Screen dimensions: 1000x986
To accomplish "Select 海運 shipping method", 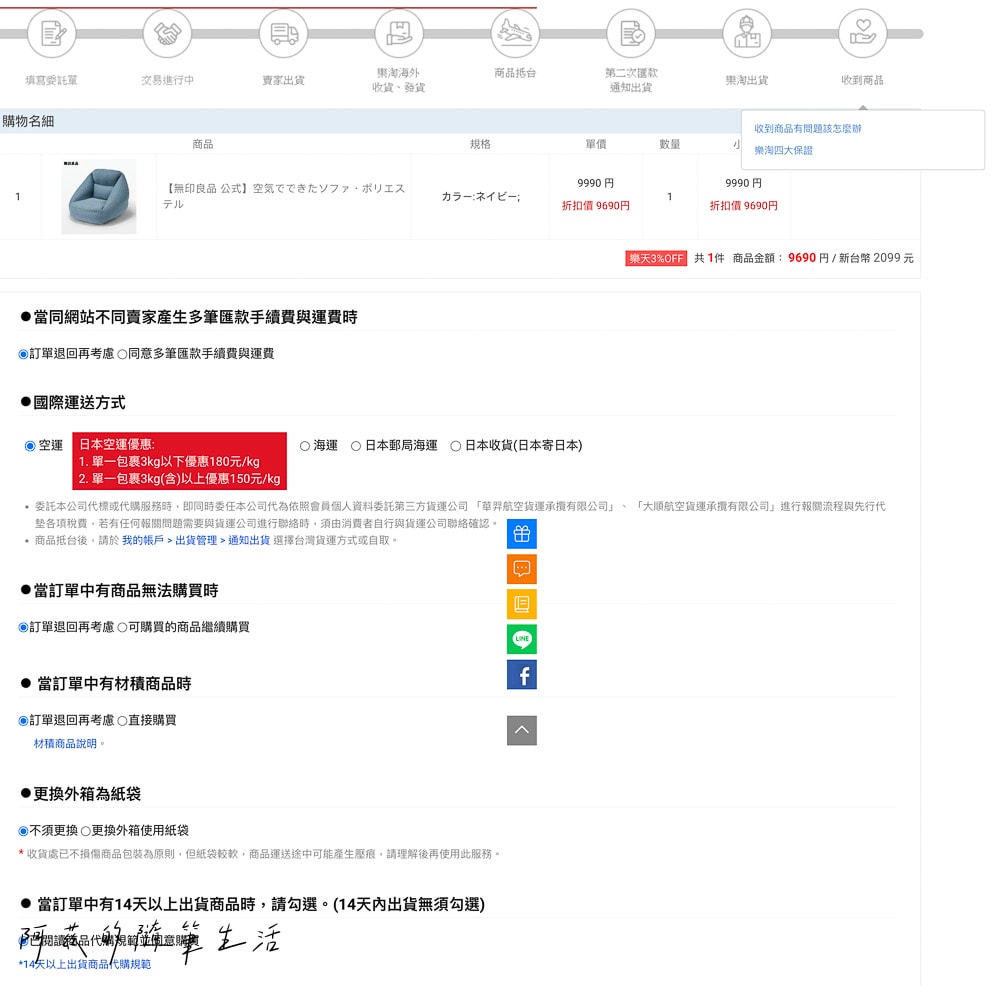I will 305,446.
